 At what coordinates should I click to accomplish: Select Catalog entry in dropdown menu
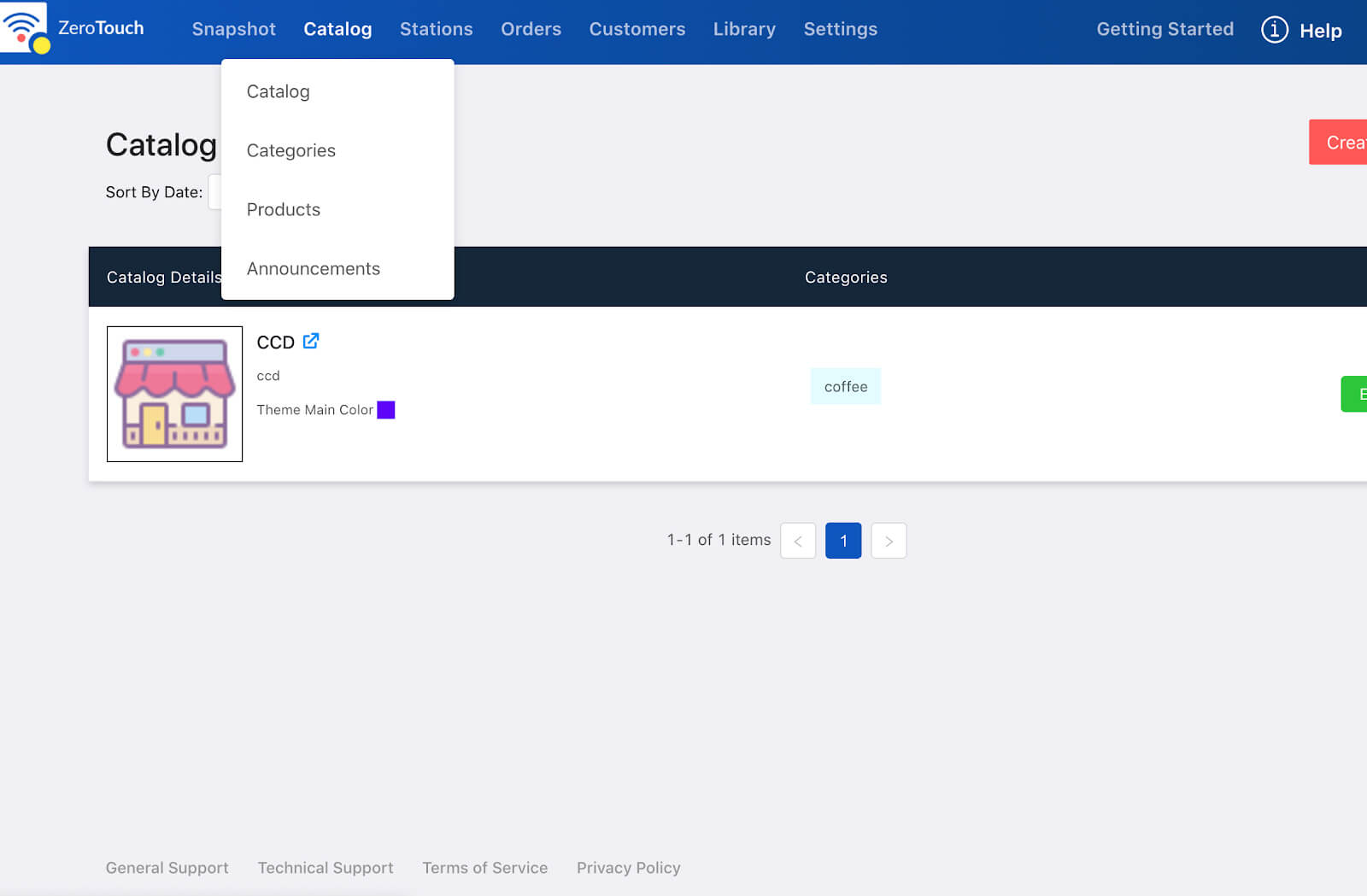pos(278,91)
